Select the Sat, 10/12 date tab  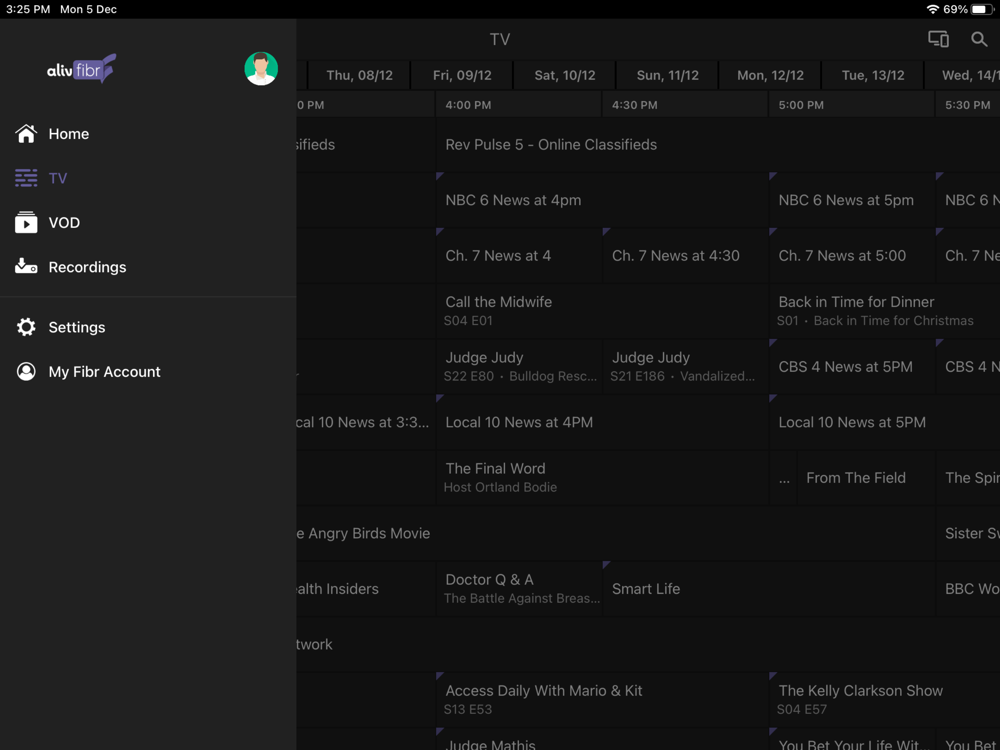(x=565, y=75)
